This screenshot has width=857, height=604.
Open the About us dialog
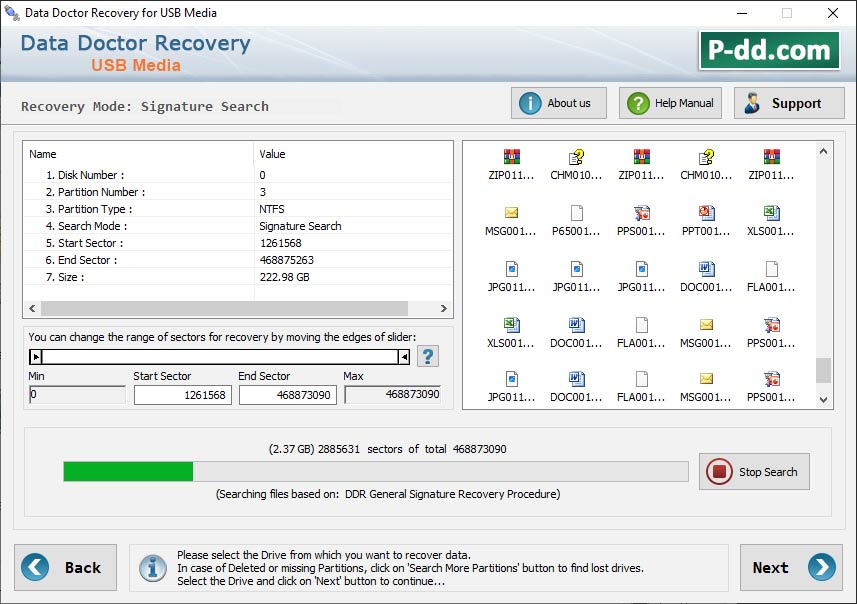tap(558, 102)
